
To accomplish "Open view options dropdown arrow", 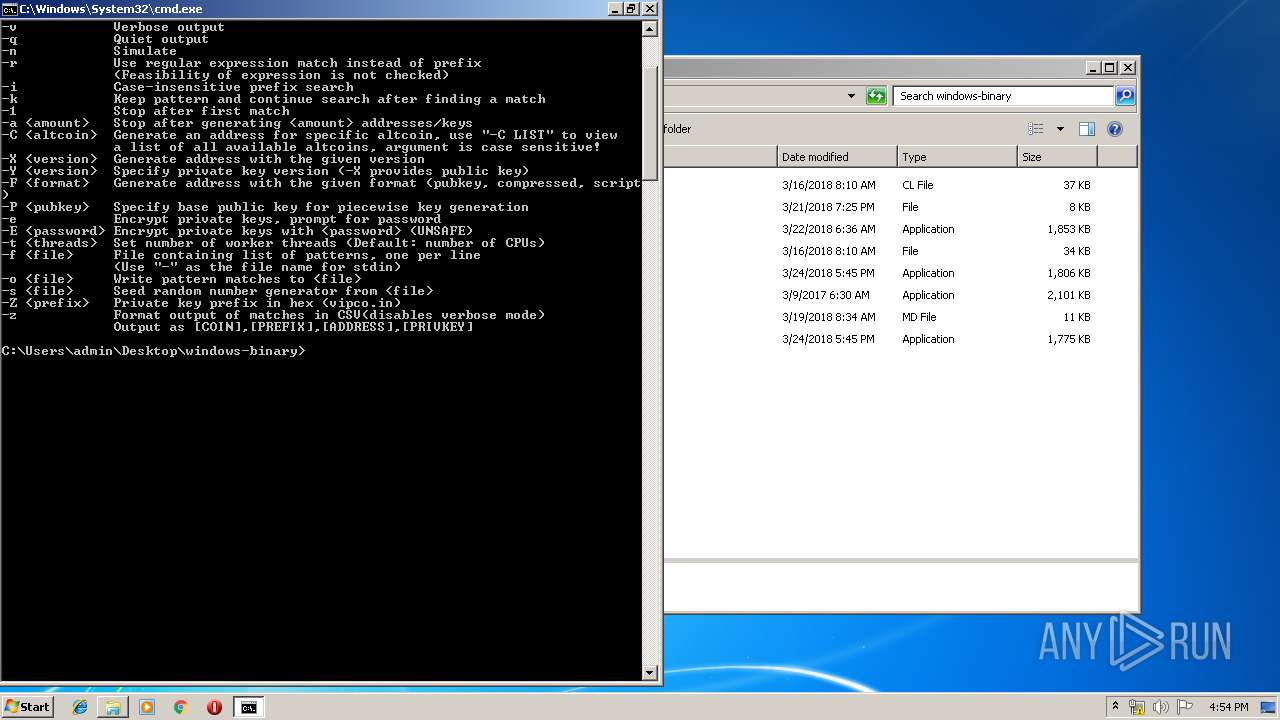I will 1060,129.
